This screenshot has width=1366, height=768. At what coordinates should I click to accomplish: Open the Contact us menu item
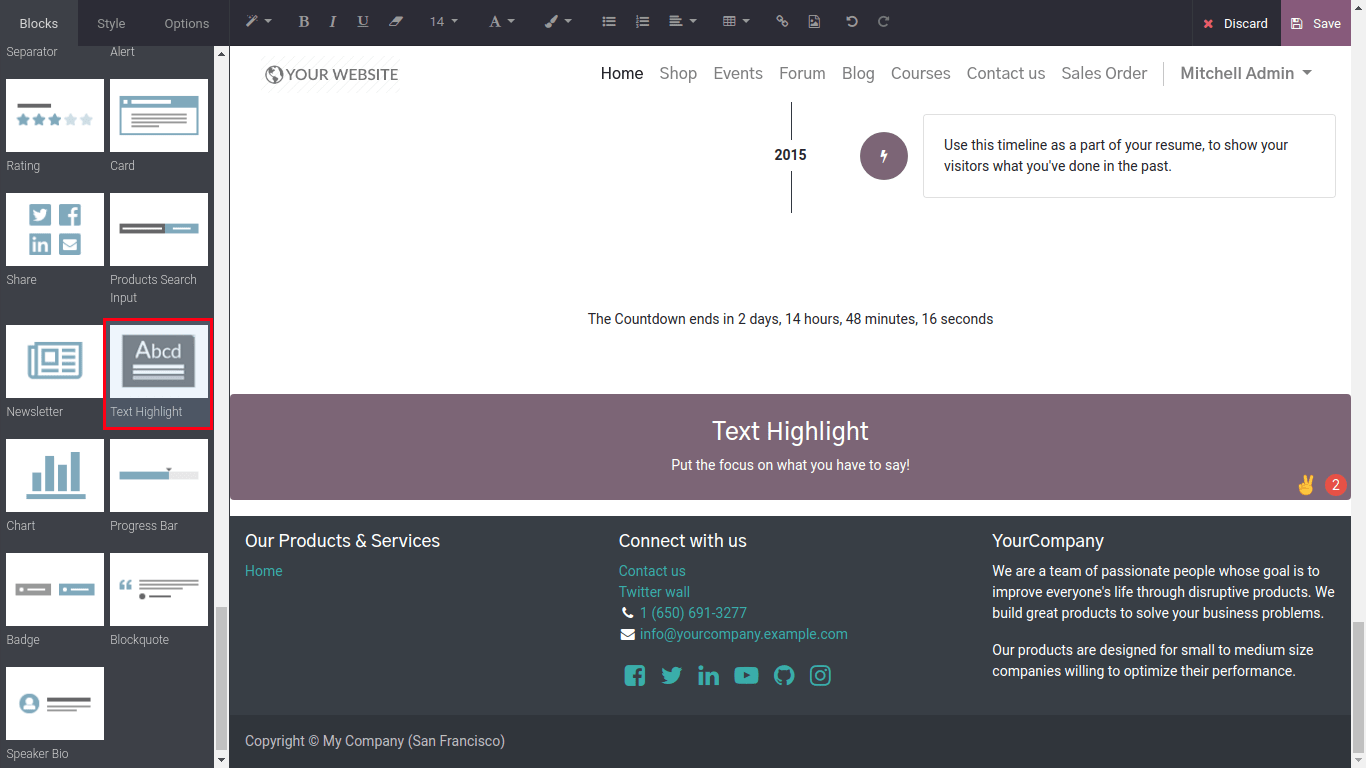pos(1006,73)
